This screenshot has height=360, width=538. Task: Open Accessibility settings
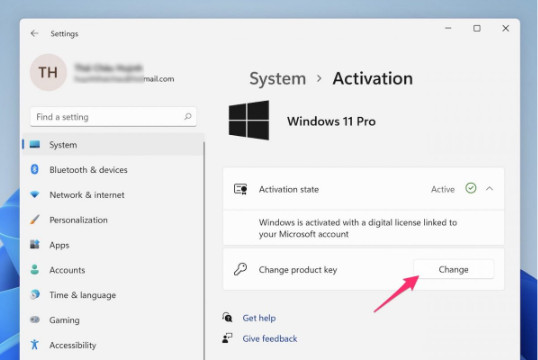[113, 345]
